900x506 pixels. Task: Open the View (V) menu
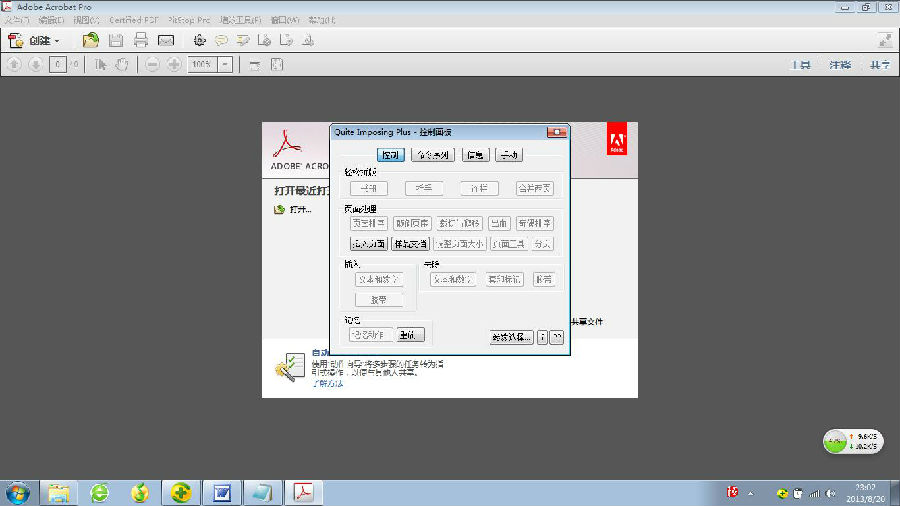click(86, 20)
